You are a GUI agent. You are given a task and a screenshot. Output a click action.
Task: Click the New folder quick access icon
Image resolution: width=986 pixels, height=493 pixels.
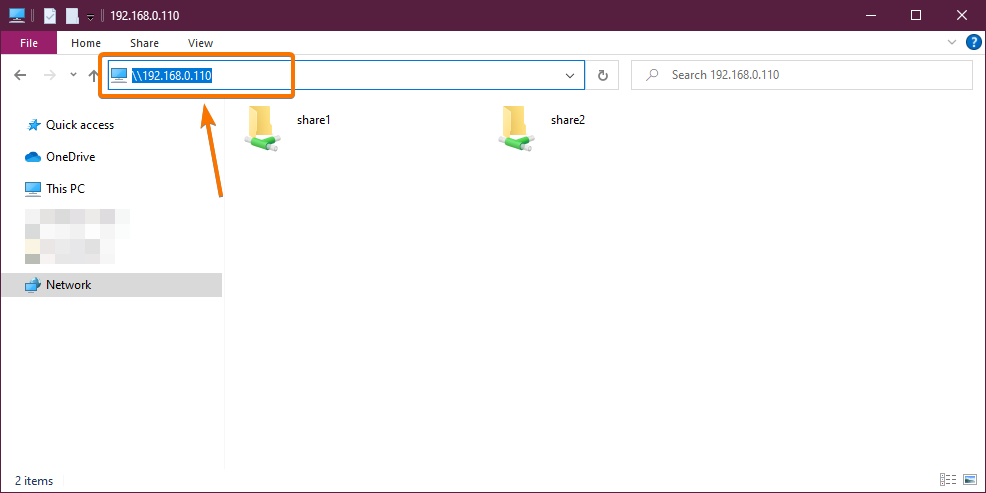pos(72,16)
